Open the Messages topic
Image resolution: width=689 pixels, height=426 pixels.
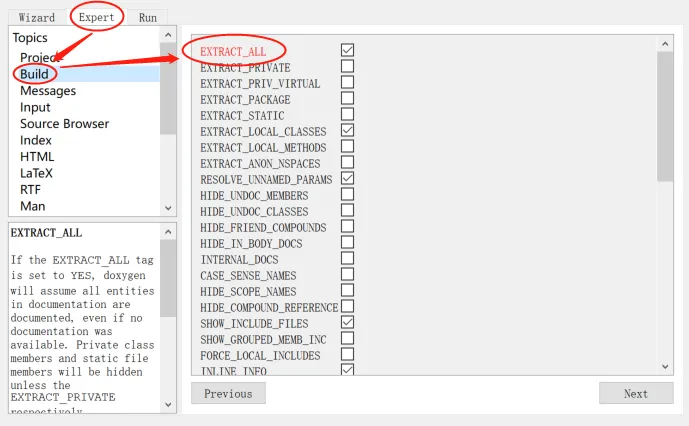[x=48, y=91]
